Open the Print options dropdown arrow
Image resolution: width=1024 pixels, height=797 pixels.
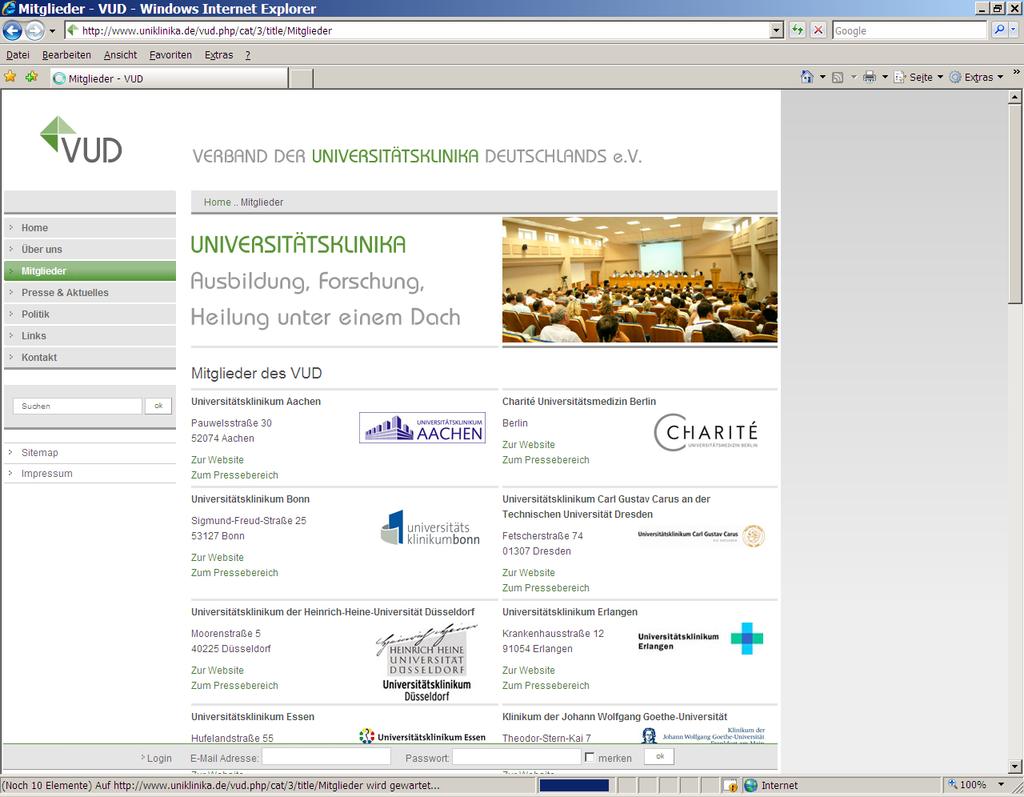[885, 77]
